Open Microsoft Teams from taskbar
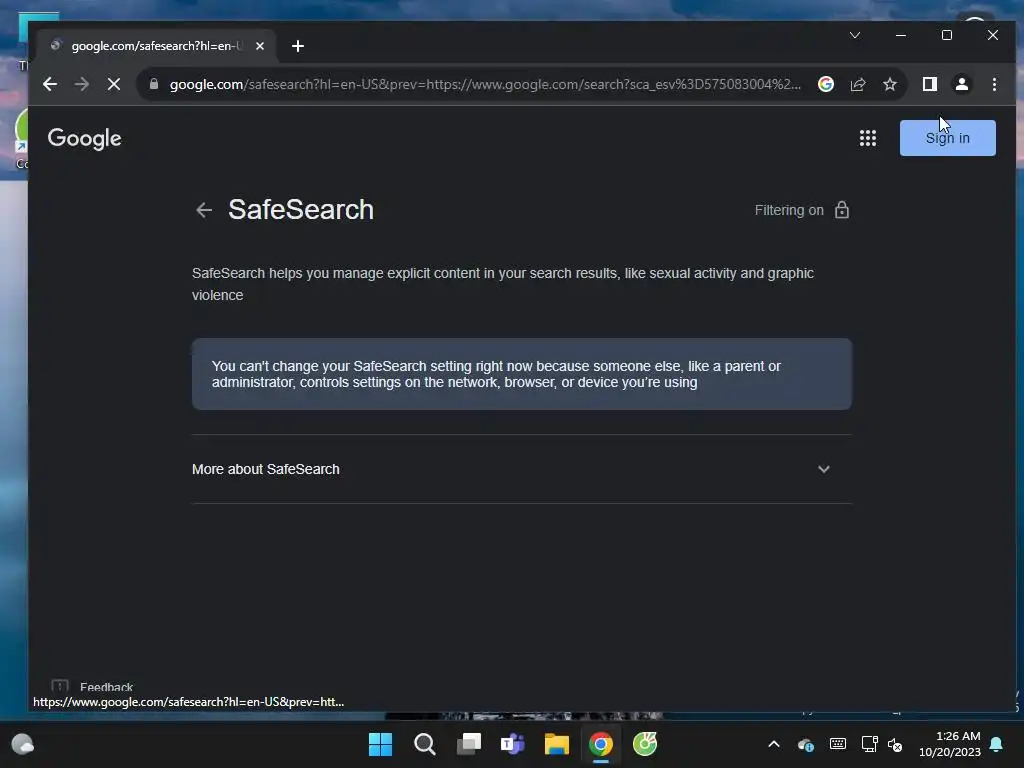Image resolution: width=1024 pixels, height=768 pixels. [513, 744]
